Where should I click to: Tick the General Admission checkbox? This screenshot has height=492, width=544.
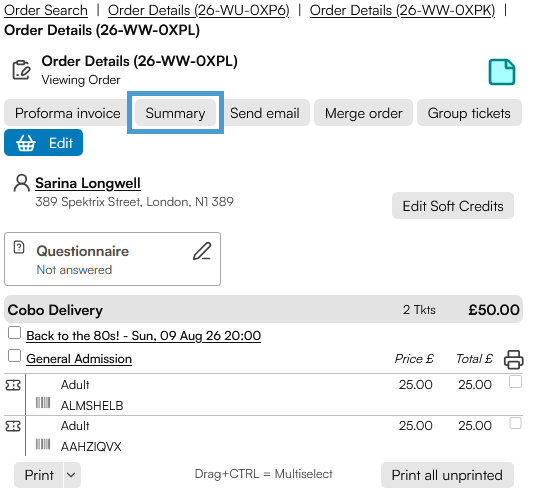coord(15,356)
